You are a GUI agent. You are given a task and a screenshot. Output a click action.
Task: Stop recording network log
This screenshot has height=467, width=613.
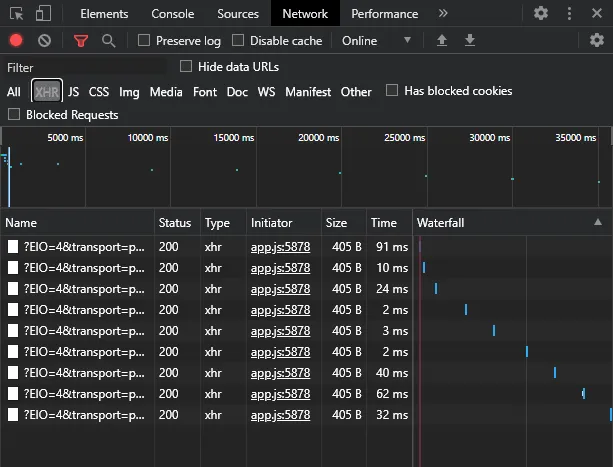tap(16, 41)
